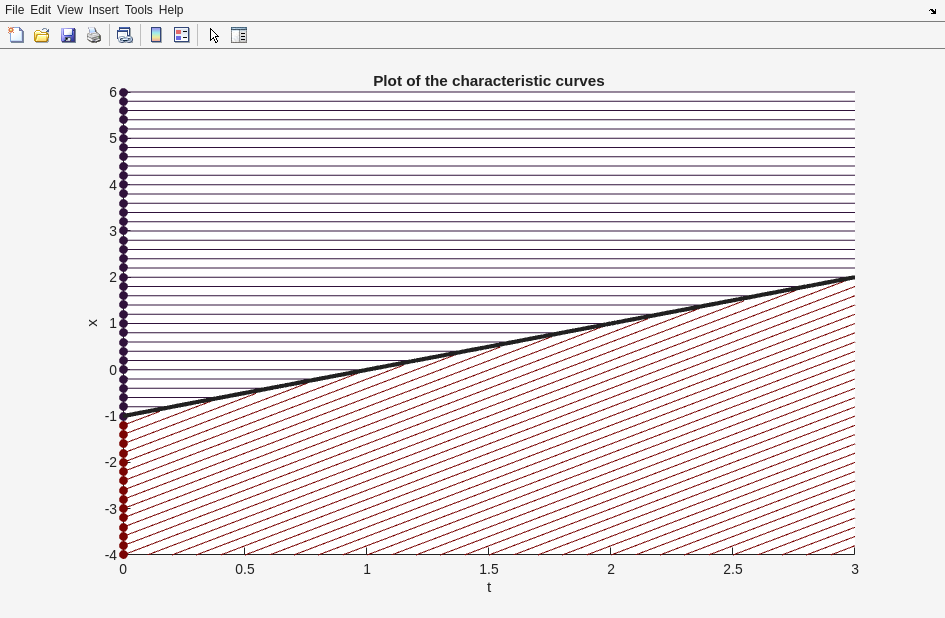Viewport: 945px width, 618px height.
Task: Open the Edit menu
Action: [x=40, y=10]
